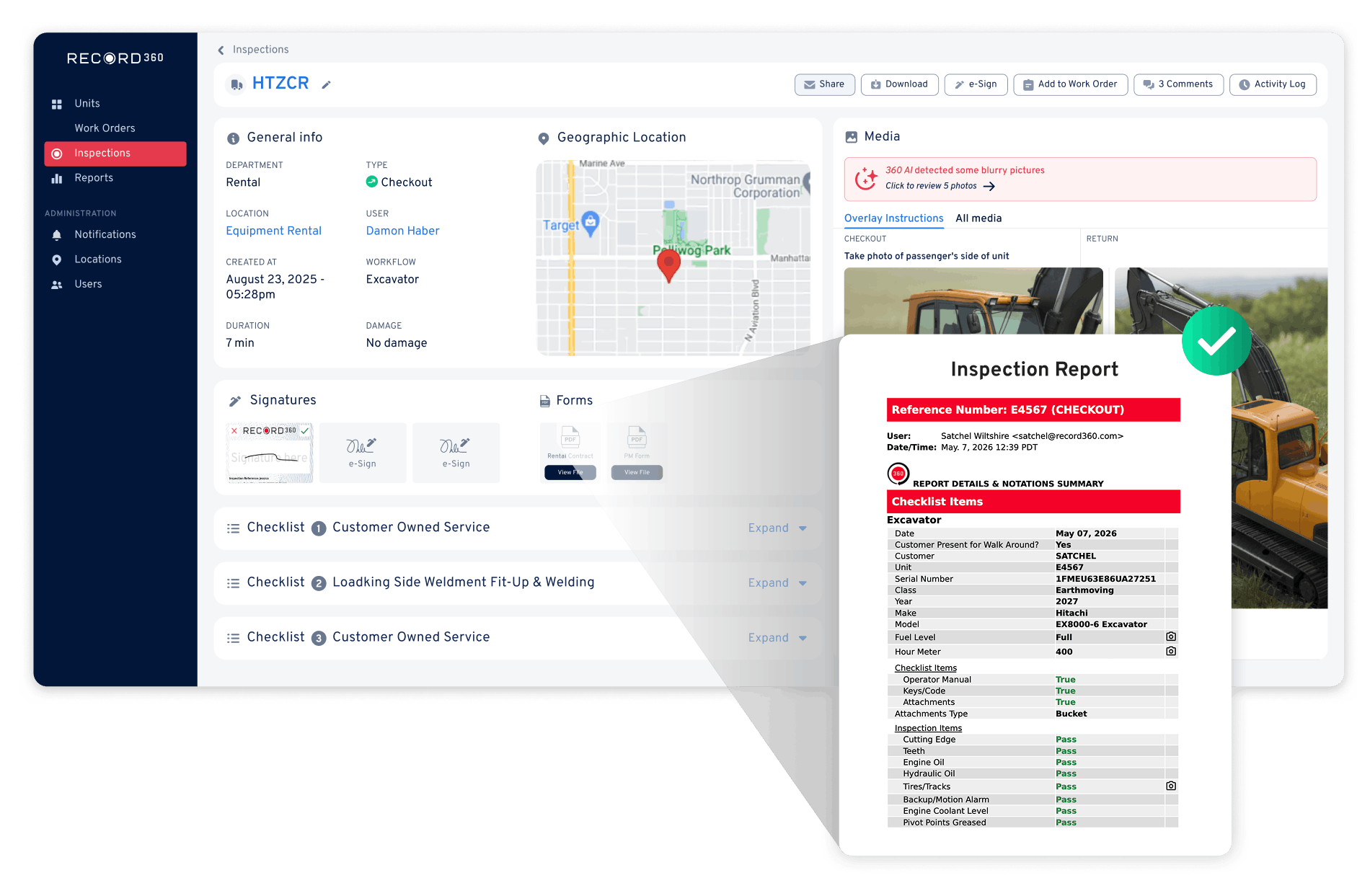Screen dimensions: 1370x896
Task: Click camera icon on Tires/Tracks row
Action: click(1171, 786)
